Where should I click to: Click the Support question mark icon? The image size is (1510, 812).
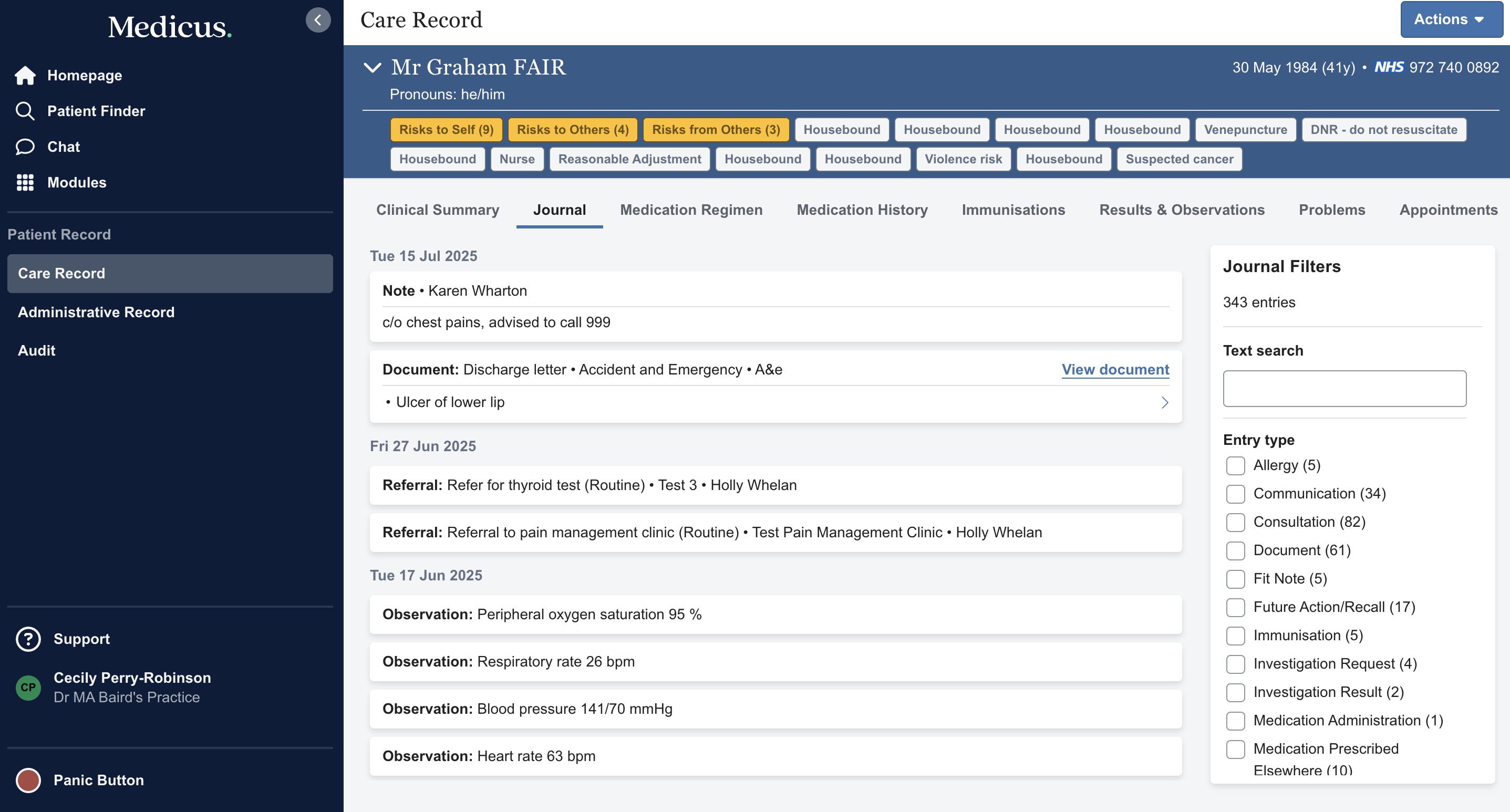click(28, 639)
